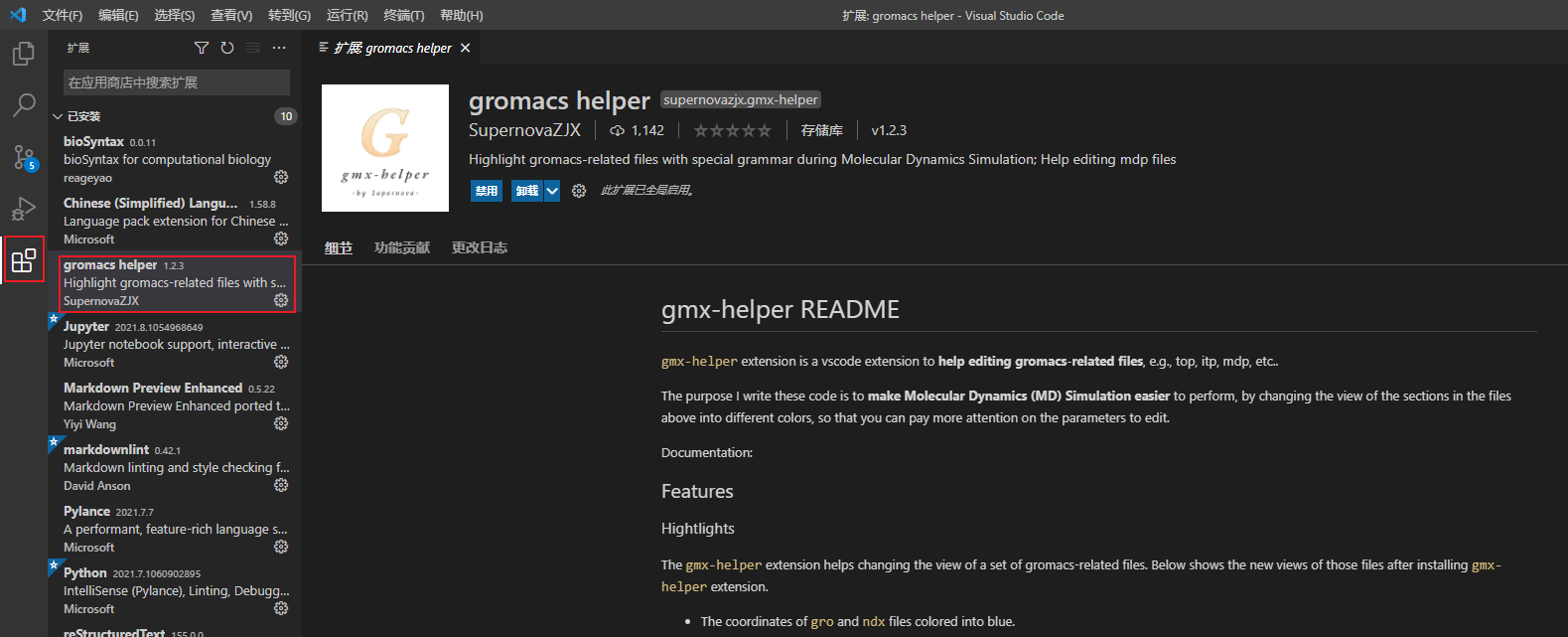The image size is (1568, 637).
Task: Select the gromacs helper editor tab
Action: pos(391,48)
